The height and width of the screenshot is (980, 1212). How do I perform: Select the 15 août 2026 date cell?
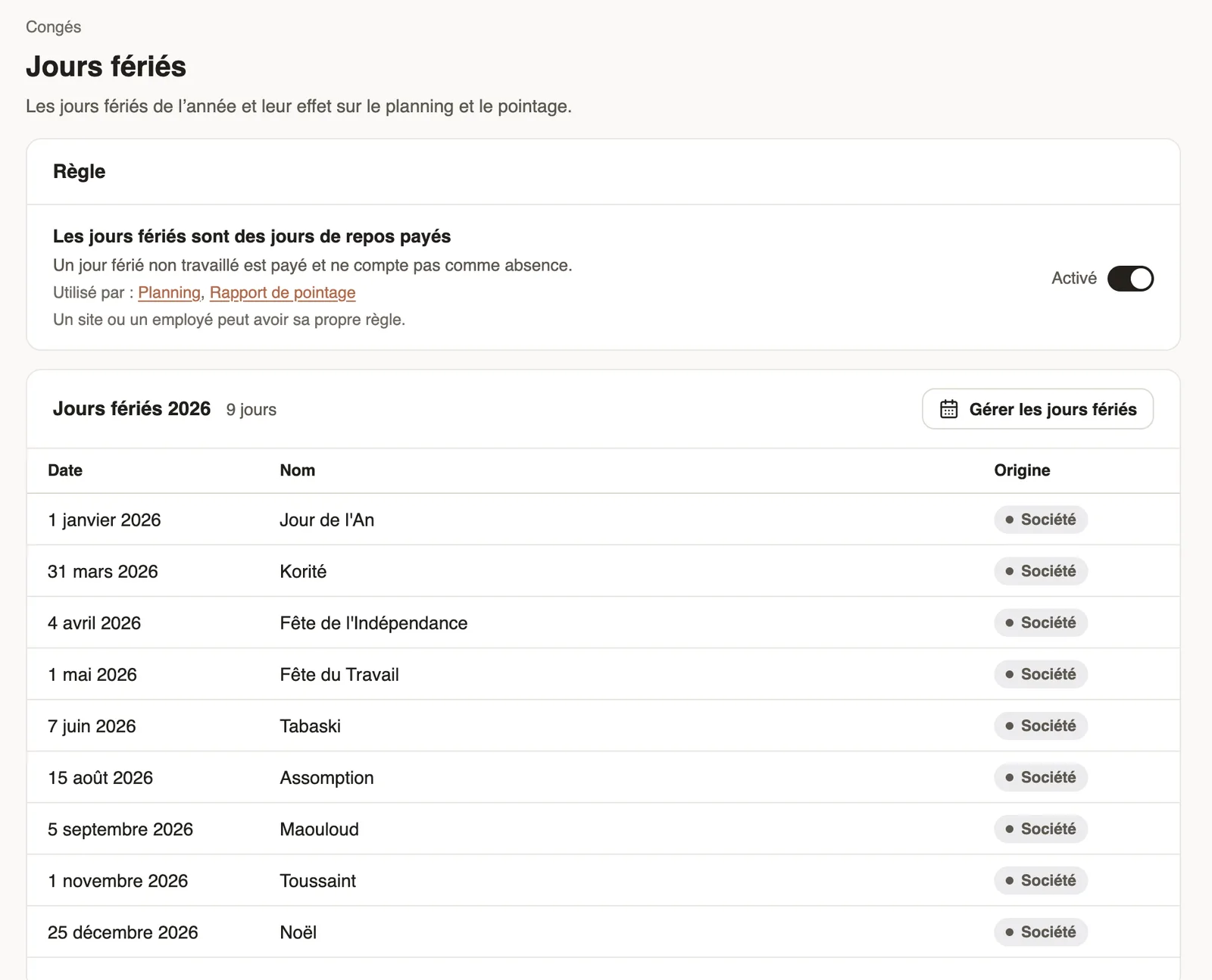point(101,777)
